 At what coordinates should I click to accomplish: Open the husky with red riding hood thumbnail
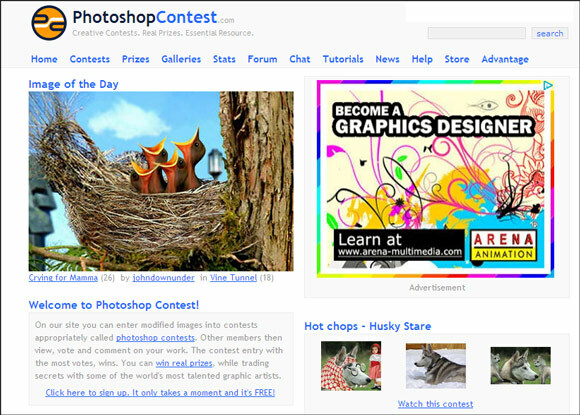click(351, 366)
